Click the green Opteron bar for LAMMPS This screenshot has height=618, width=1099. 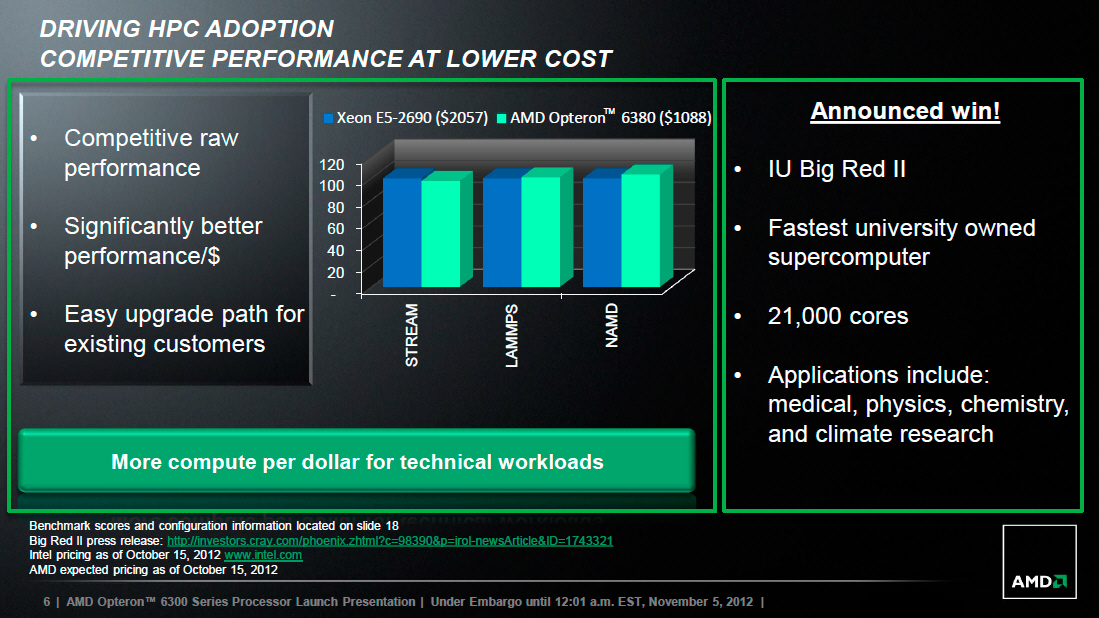[540, 232]
